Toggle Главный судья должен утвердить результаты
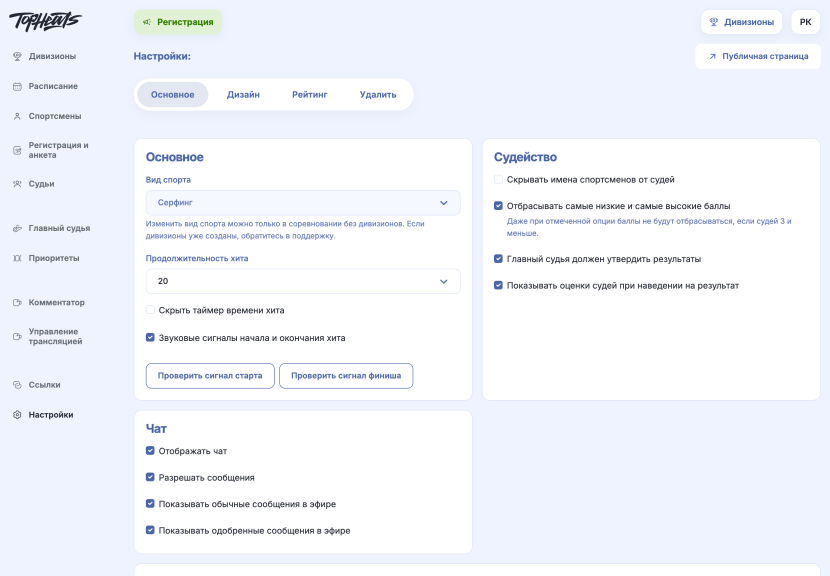The height and width of the screenshot is (576, 830). (x=498, y=258)
